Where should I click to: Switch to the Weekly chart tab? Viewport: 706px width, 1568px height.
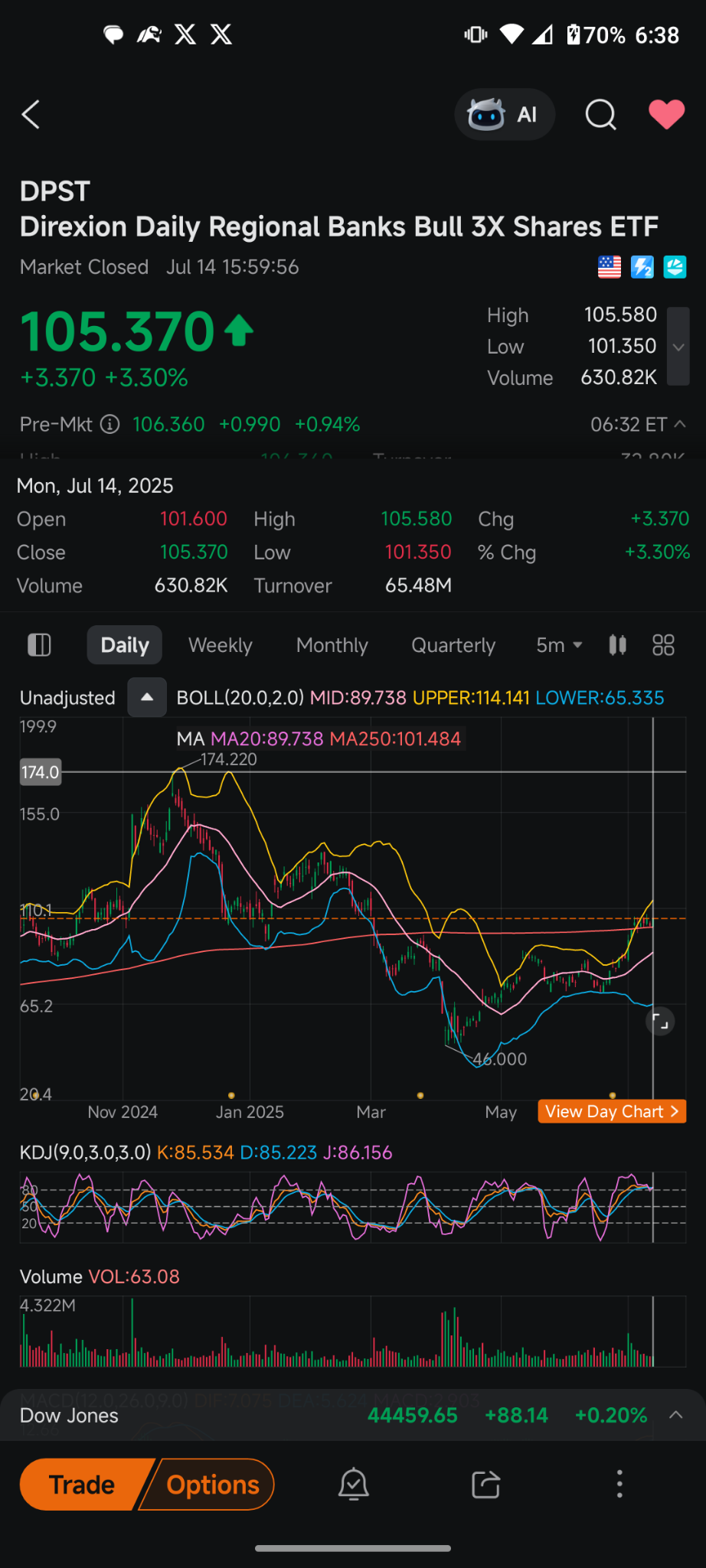(x=221, y=645)
